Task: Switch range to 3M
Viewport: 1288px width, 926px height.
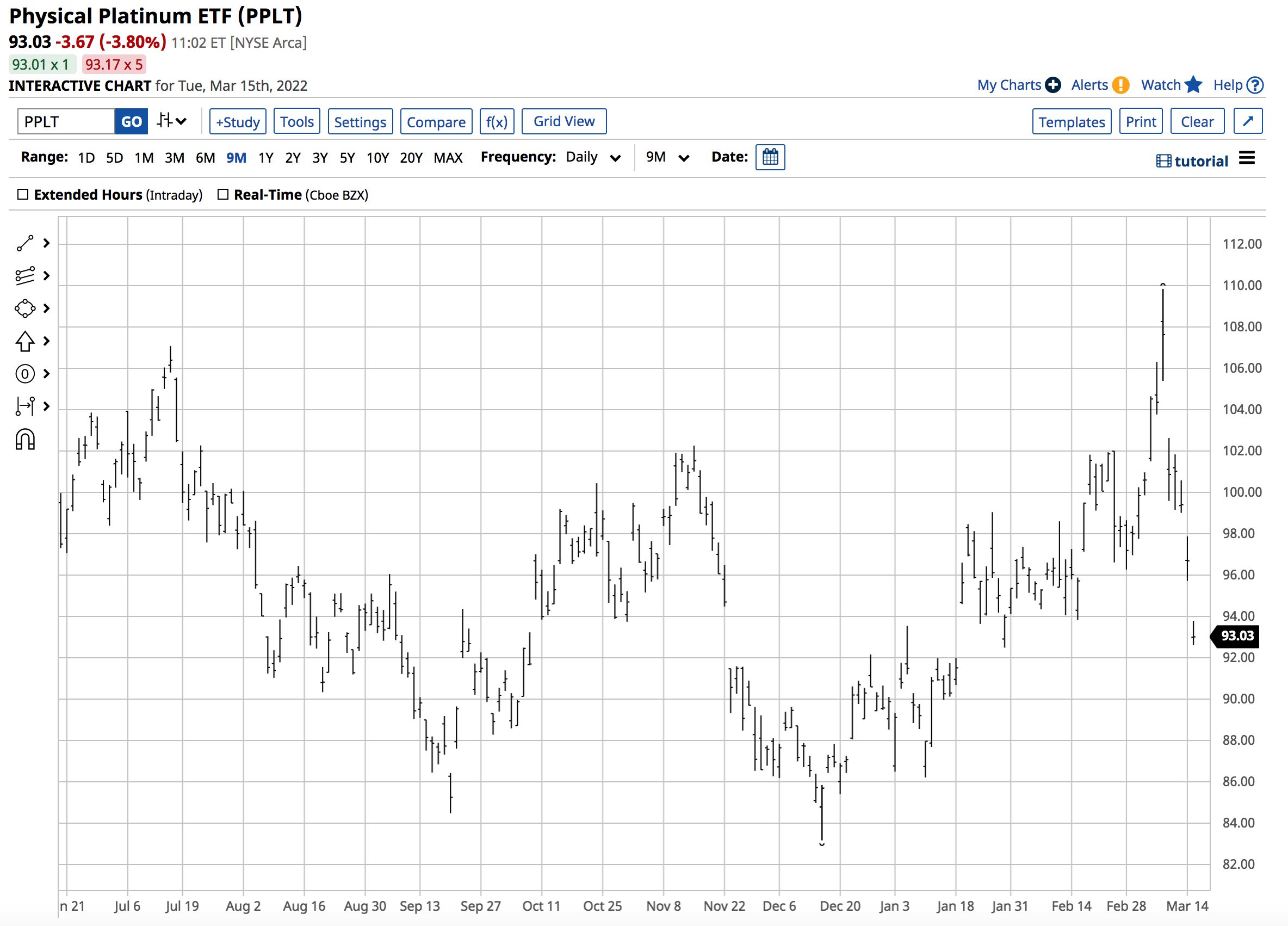Action: pyautogui.click(x=175, y=158)
